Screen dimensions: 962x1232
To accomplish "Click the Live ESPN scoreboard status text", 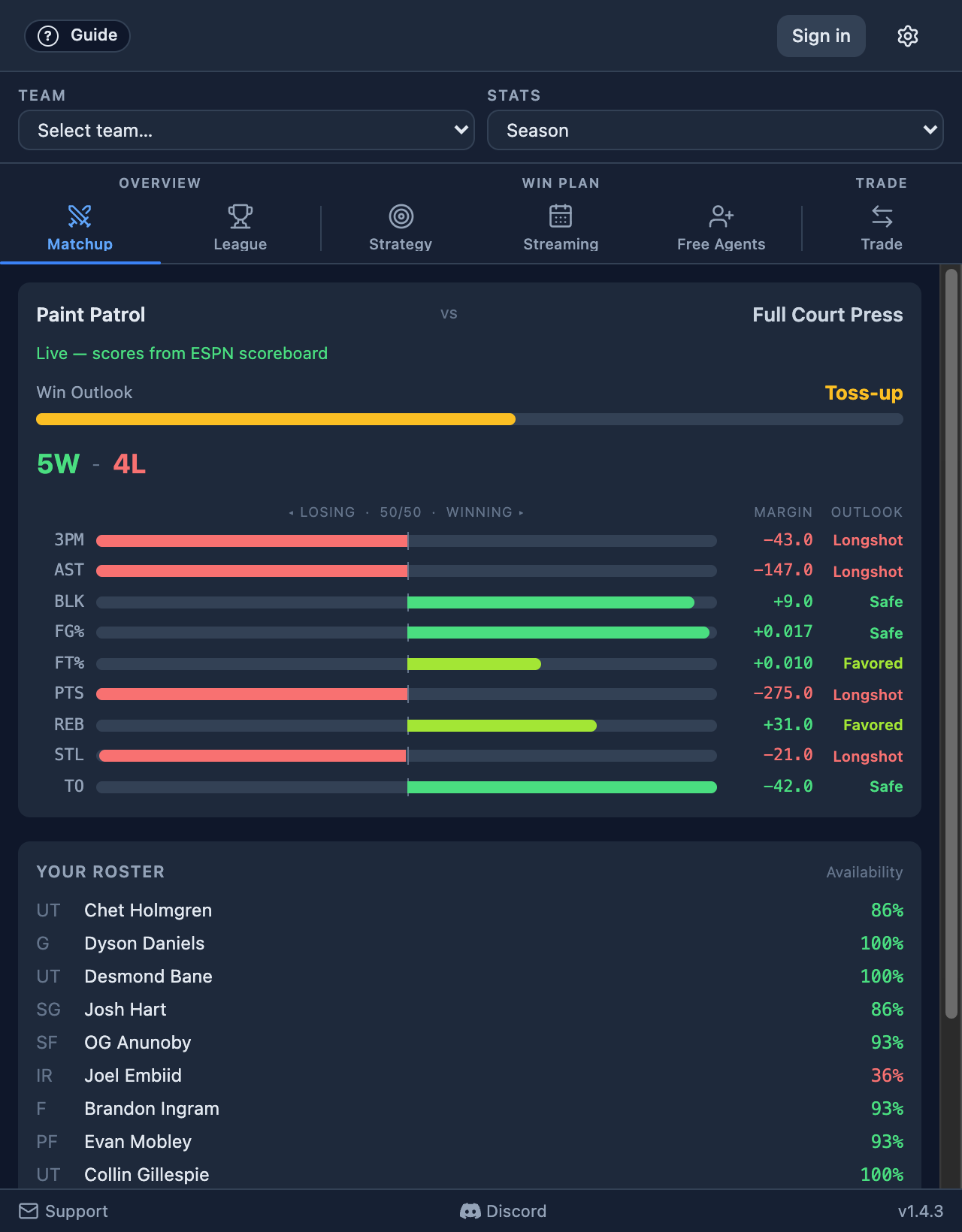I will pyautogui.click(x=182, y=353).
